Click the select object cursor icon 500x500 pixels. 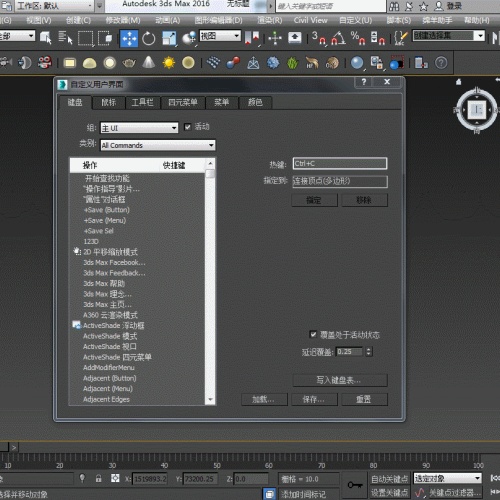pyautogui.click(x=45, y=38)
